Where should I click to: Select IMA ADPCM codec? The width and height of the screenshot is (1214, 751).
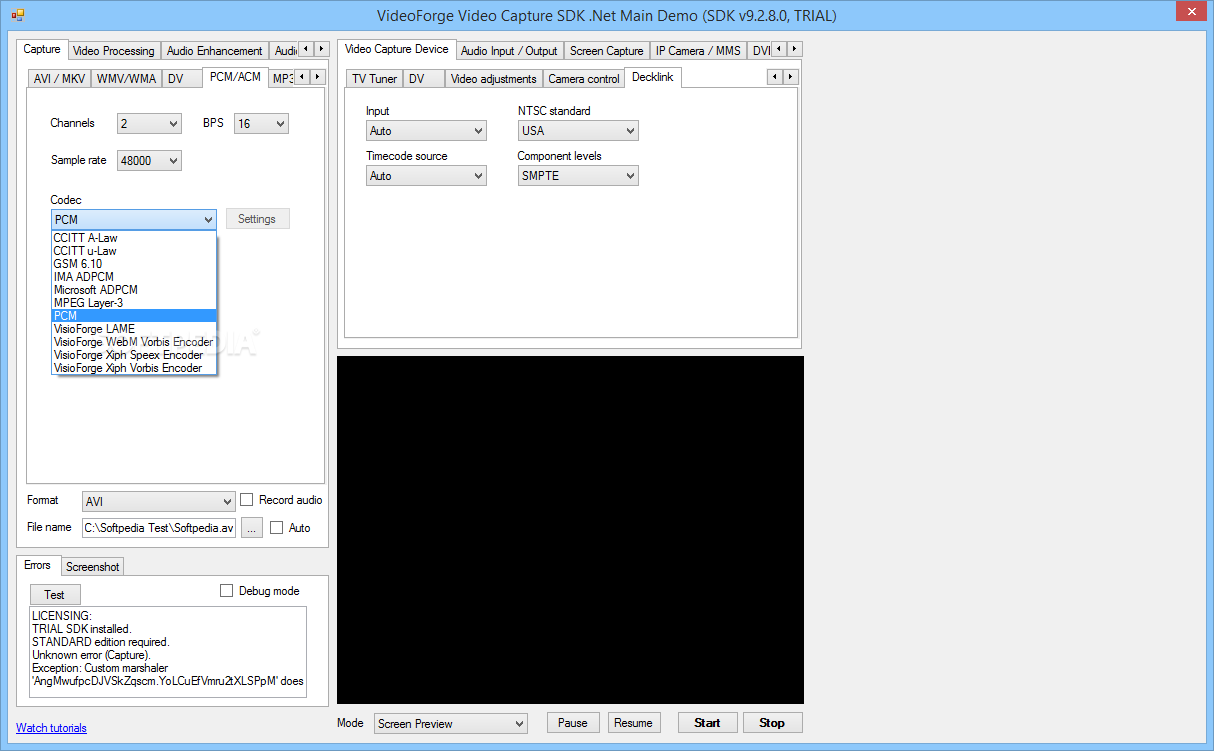(134, 277)
